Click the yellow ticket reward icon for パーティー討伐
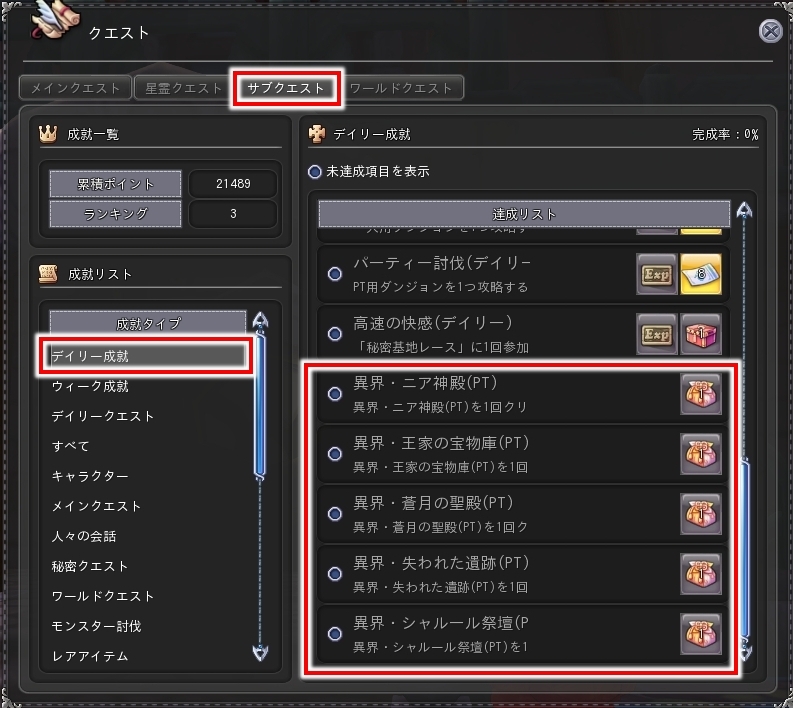The width and height of the screenshot is (793, 708). 701,274
